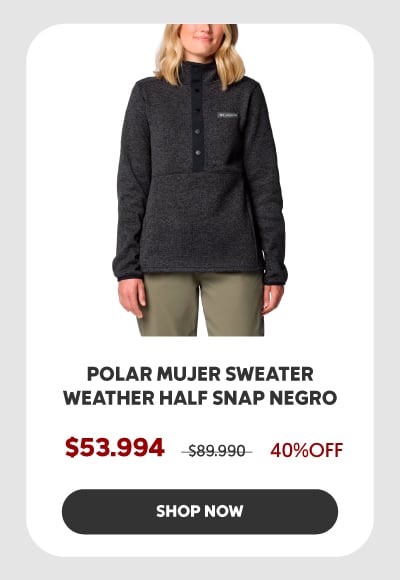
Task: Click the crossed-out original price $89.990
Action: [217, 451]
